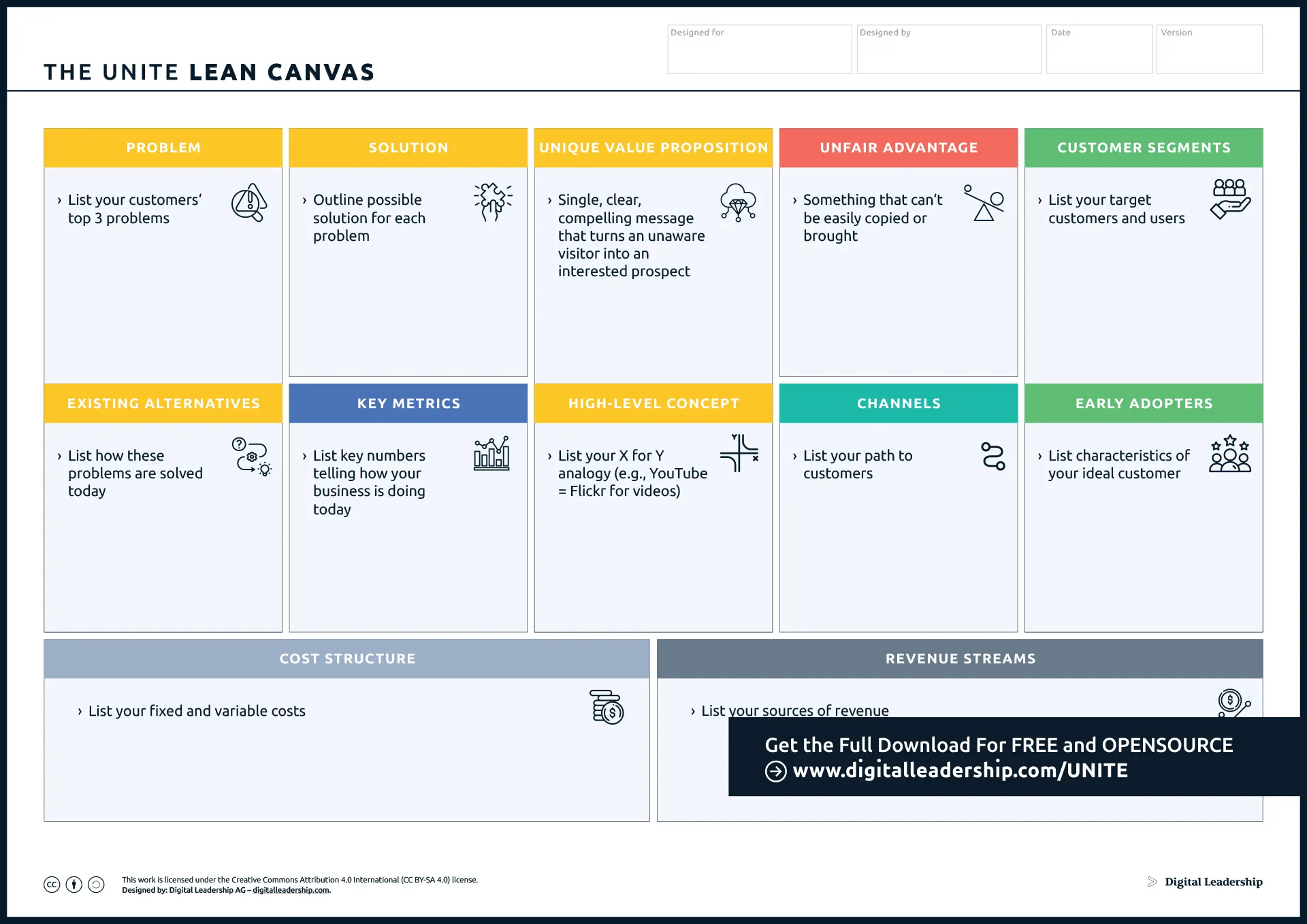Viewport: 1307px width, 924px height.
Task: Click the CC license icon at bottom left
Action: tap(52, 885)
